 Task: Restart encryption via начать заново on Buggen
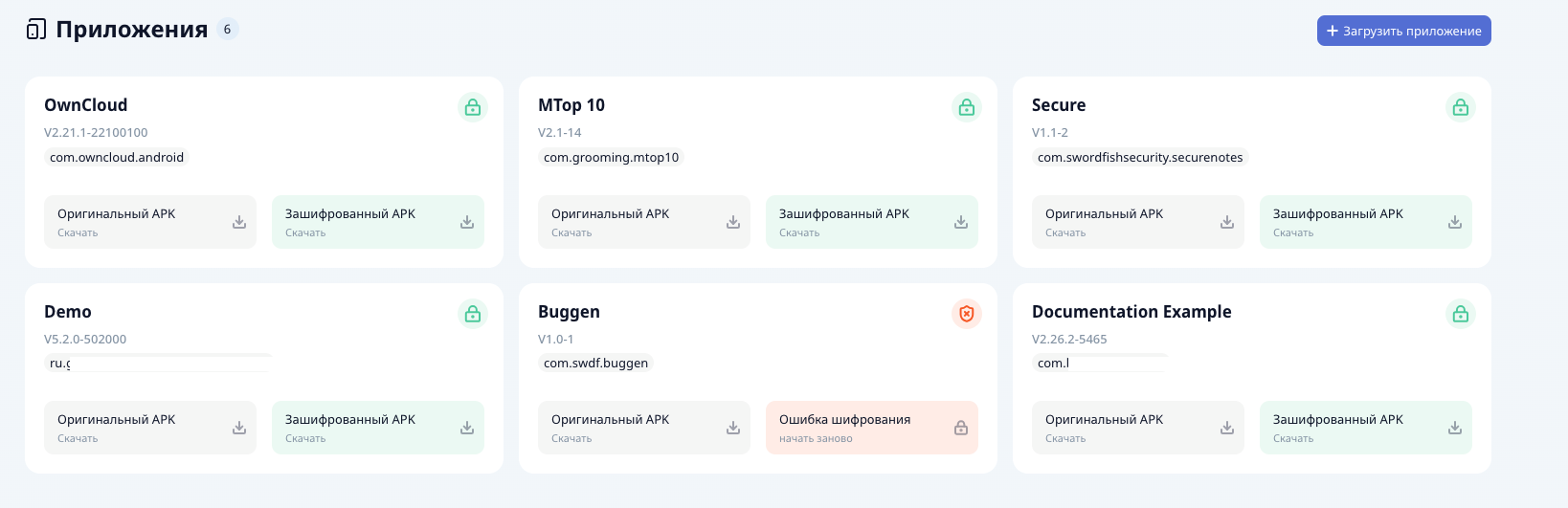pos(816,439)
